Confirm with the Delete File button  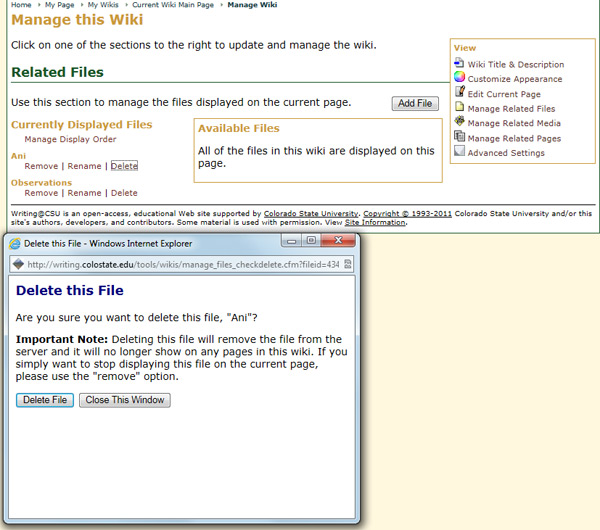coord(45,400)
